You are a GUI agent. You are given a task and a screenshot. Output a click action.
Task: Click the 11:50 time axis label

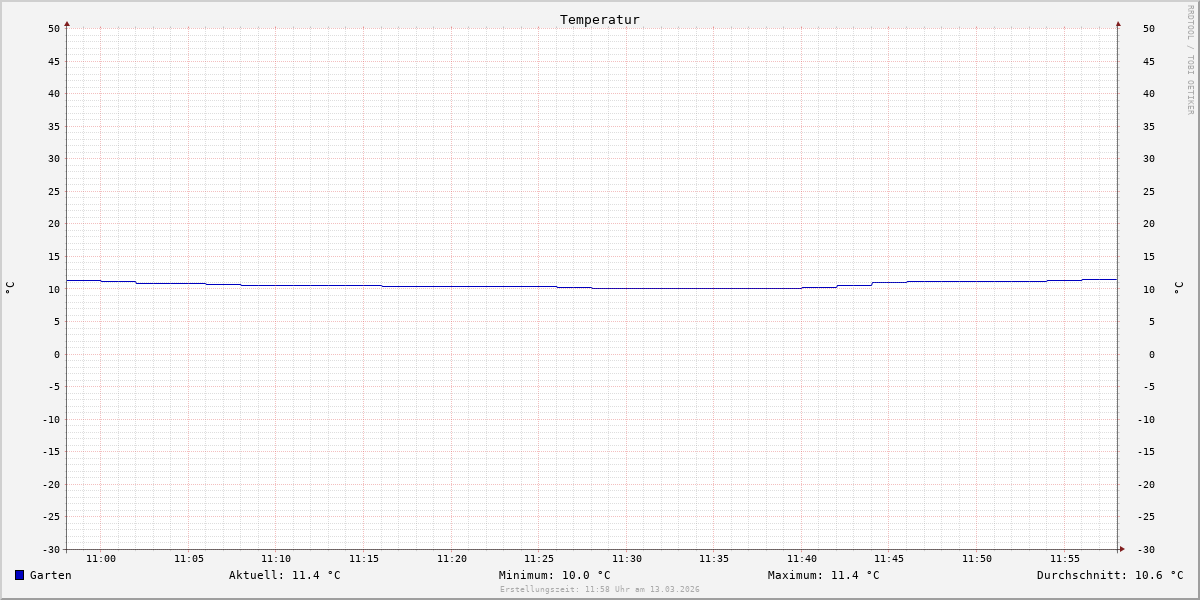[x=977, y=559]
